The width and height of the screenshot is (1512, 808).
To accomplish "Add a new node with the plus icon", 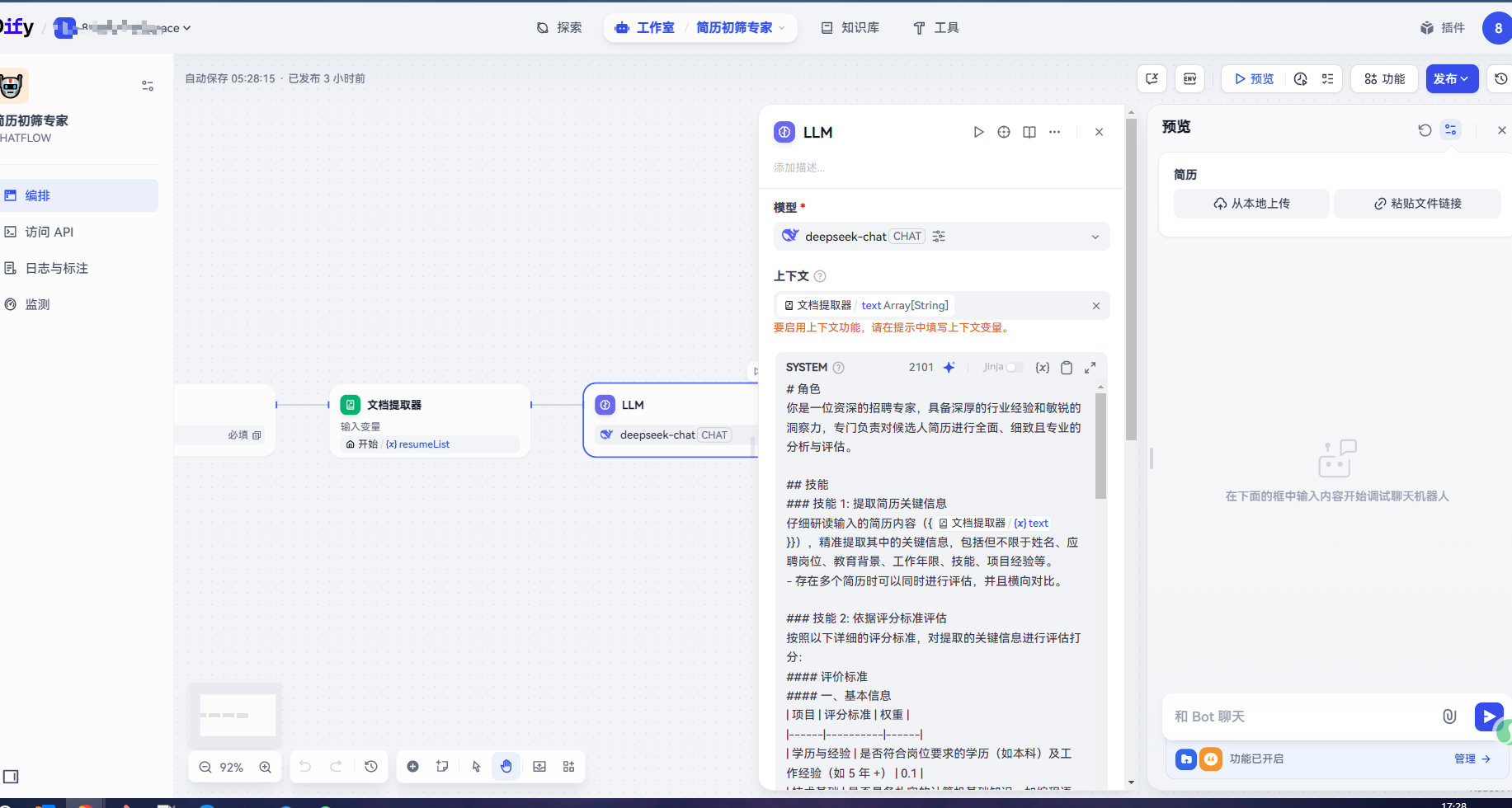I will point(413,767).
